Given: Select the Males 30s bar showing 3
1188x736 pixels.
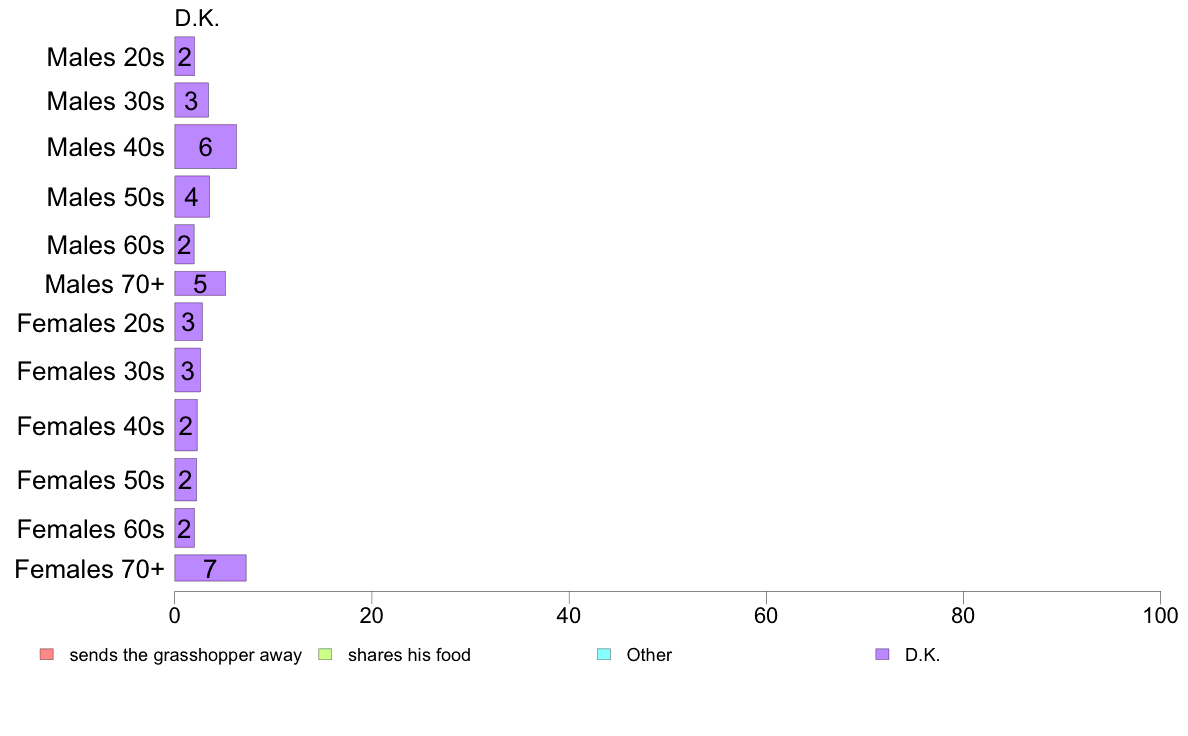Looking at the screenshot, I should 191,100.
